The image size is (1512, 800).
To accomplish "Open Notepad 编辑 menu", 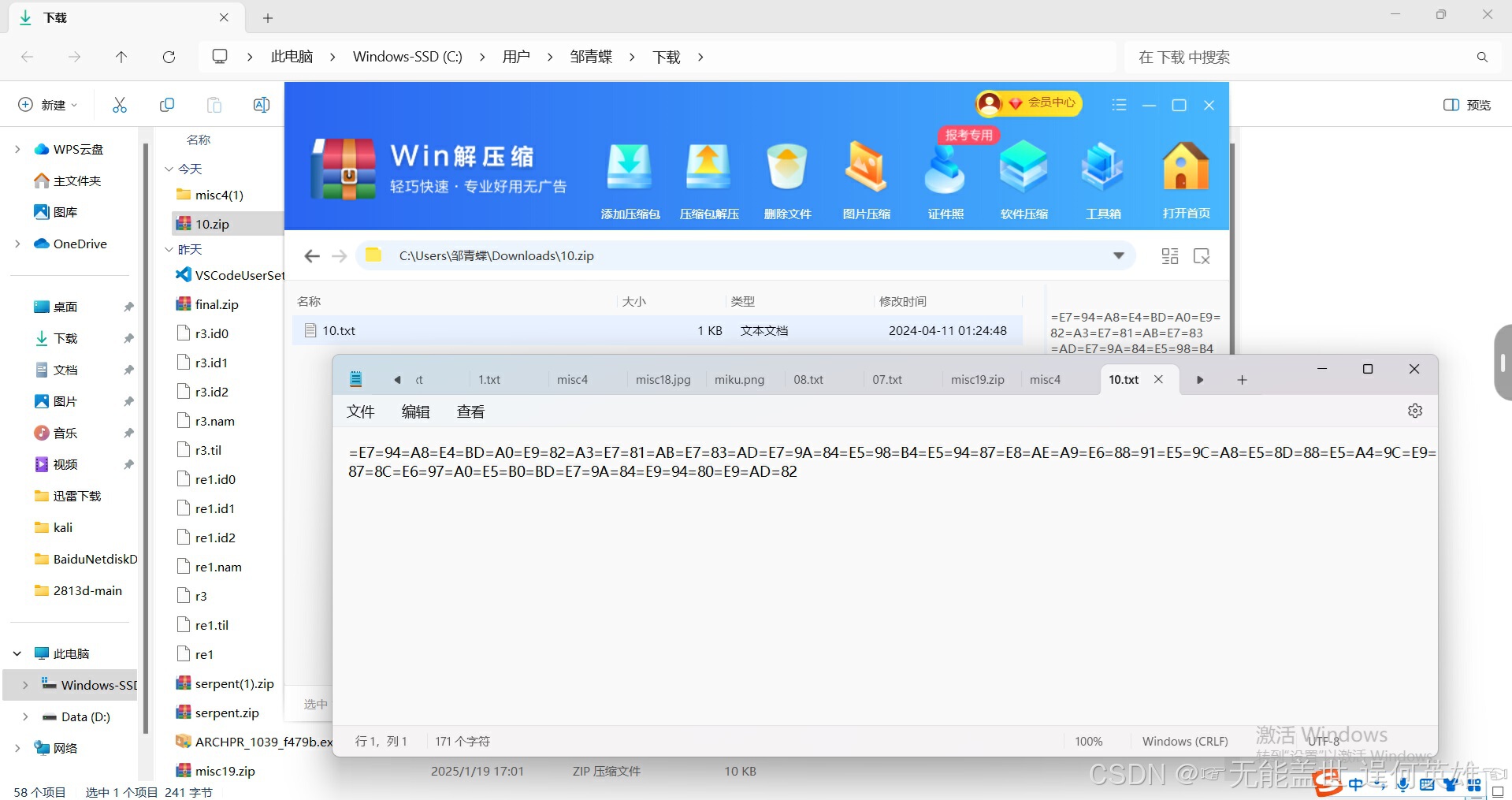I will point(416,411).
